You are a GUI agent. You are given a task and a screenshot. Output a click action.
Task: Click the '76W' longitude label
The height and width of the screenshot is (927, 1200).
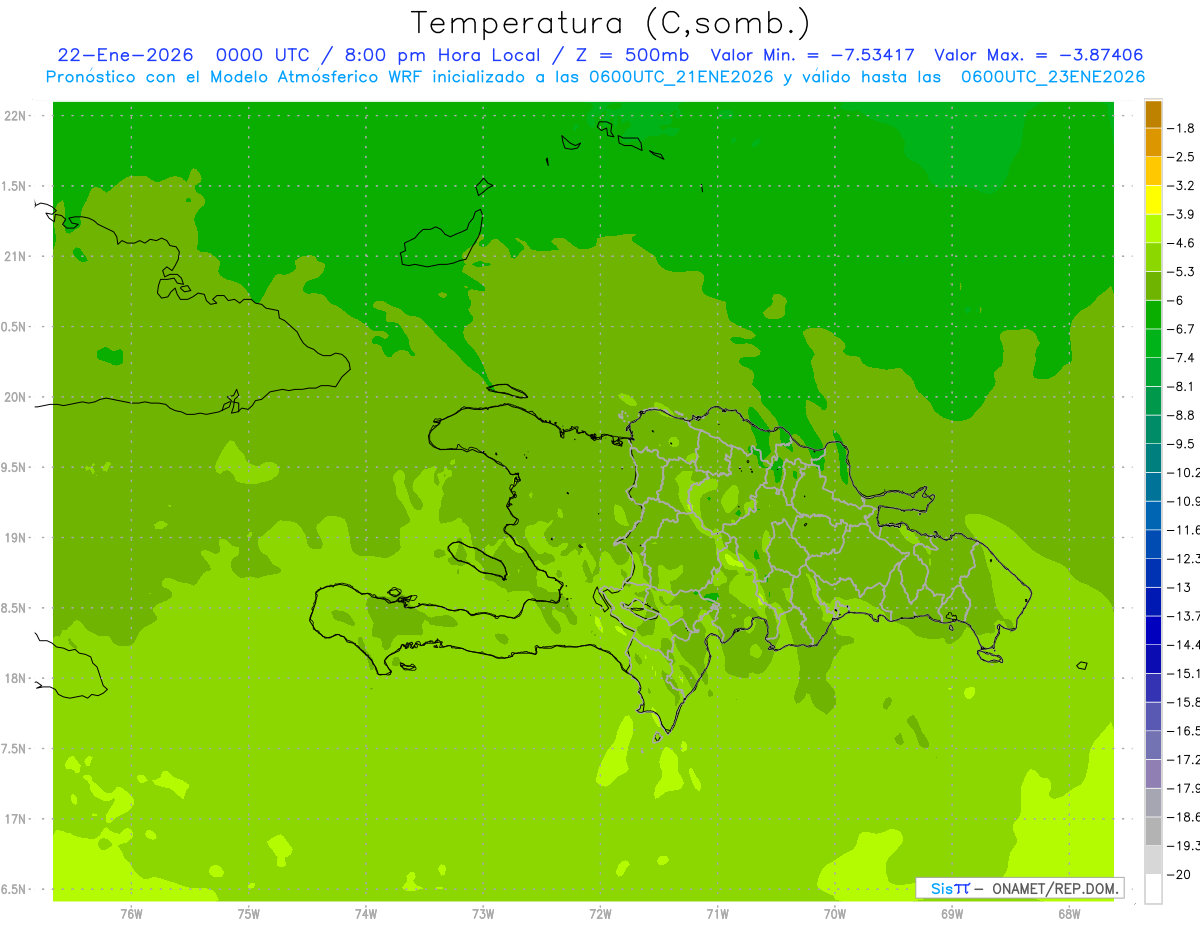pyautogui.click(x=131, y=913)
